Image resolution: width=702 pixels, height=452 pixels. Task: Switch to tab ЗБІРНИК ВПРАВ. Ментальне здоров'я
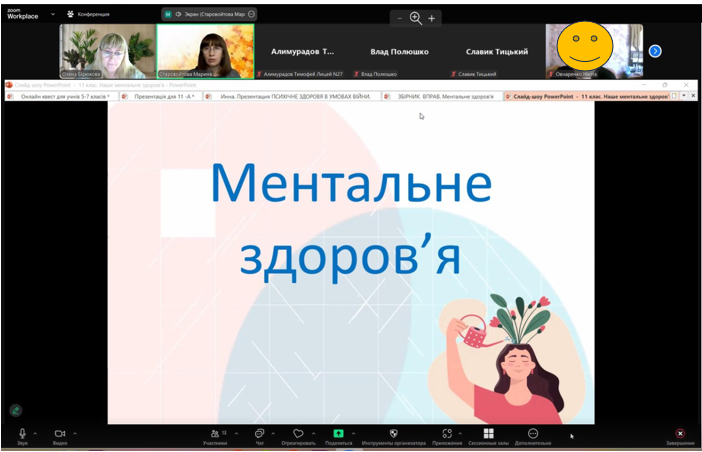coord(442,96)
